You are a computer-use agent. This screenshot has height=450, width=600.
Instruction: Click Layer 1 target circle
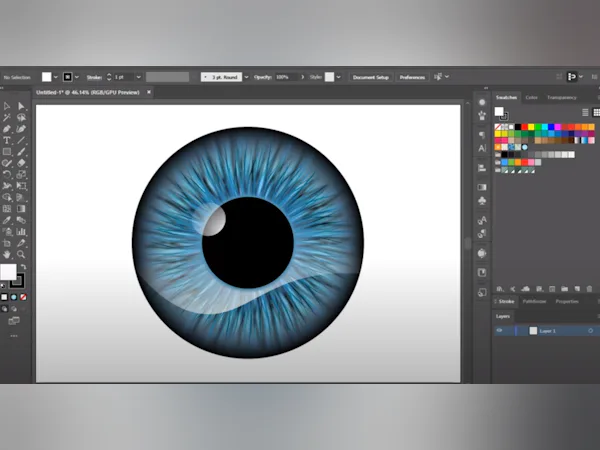(590, 331)
